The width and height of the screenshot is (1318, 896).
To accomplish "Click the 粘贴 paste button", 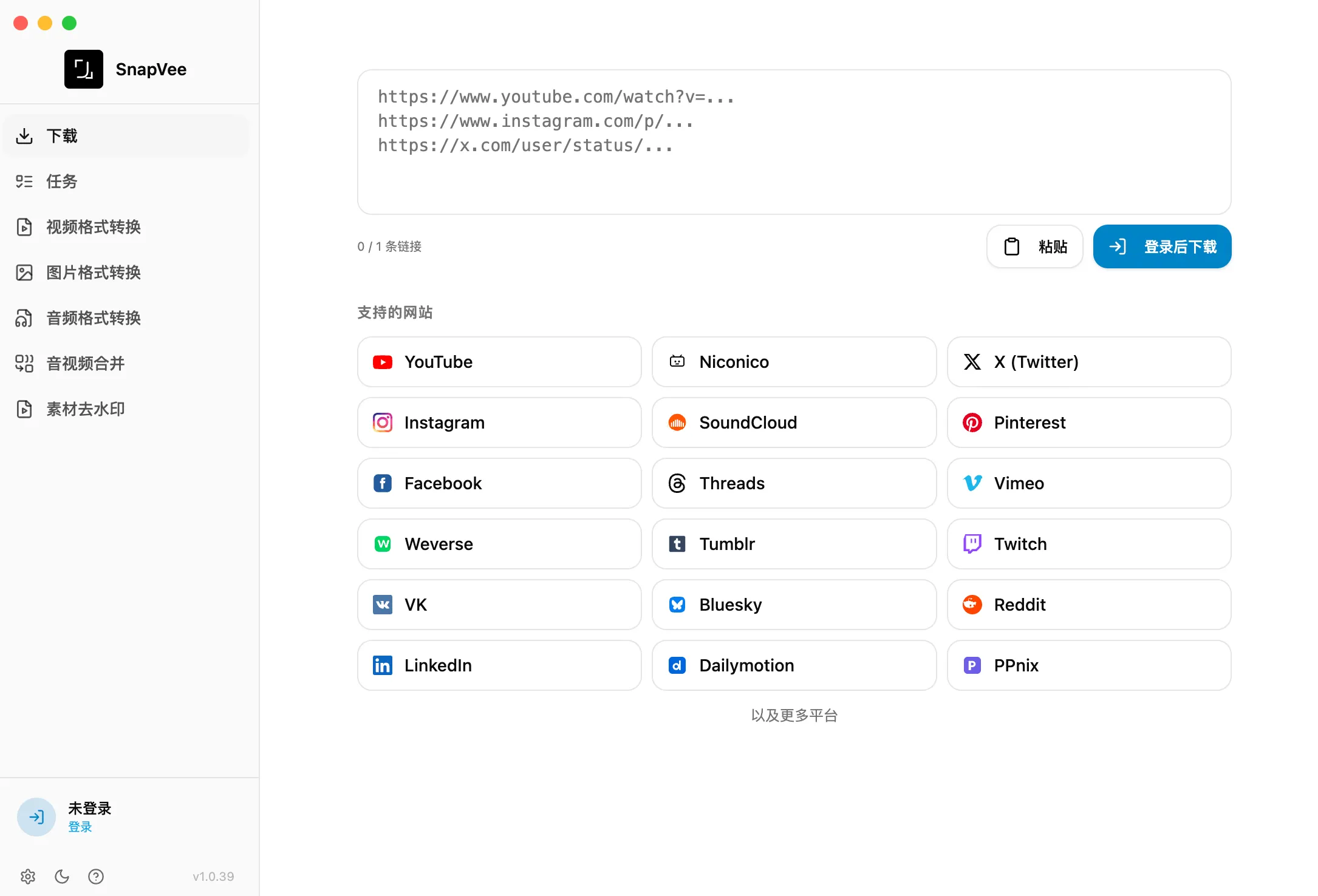I will coord(1035,246).
